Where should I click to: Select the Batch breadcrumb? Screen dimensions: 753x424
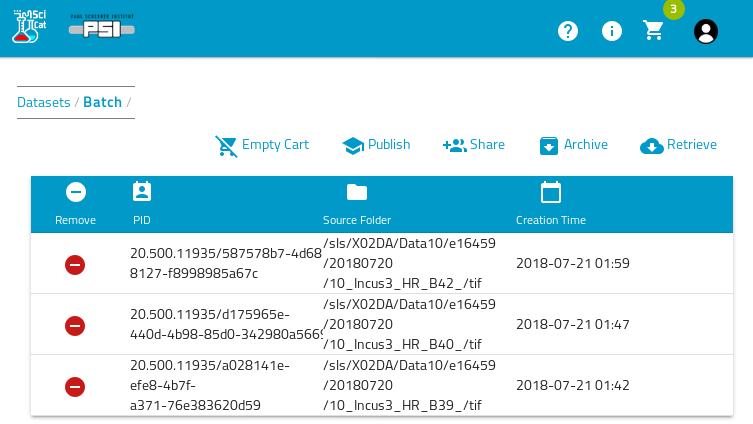[x=102, y=102]
